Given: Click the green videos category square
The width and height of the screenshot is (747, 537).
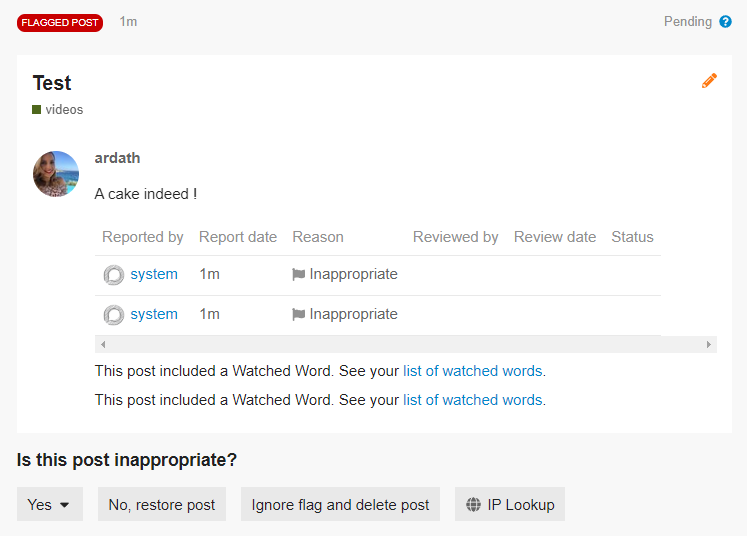Looking at the screenshot, I should [x=36, y=110].
